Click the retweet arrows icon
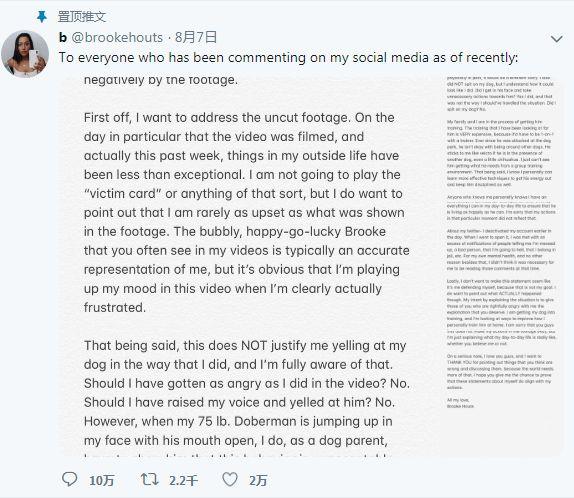This screenshot has height=498, width=574. (149, 479)
